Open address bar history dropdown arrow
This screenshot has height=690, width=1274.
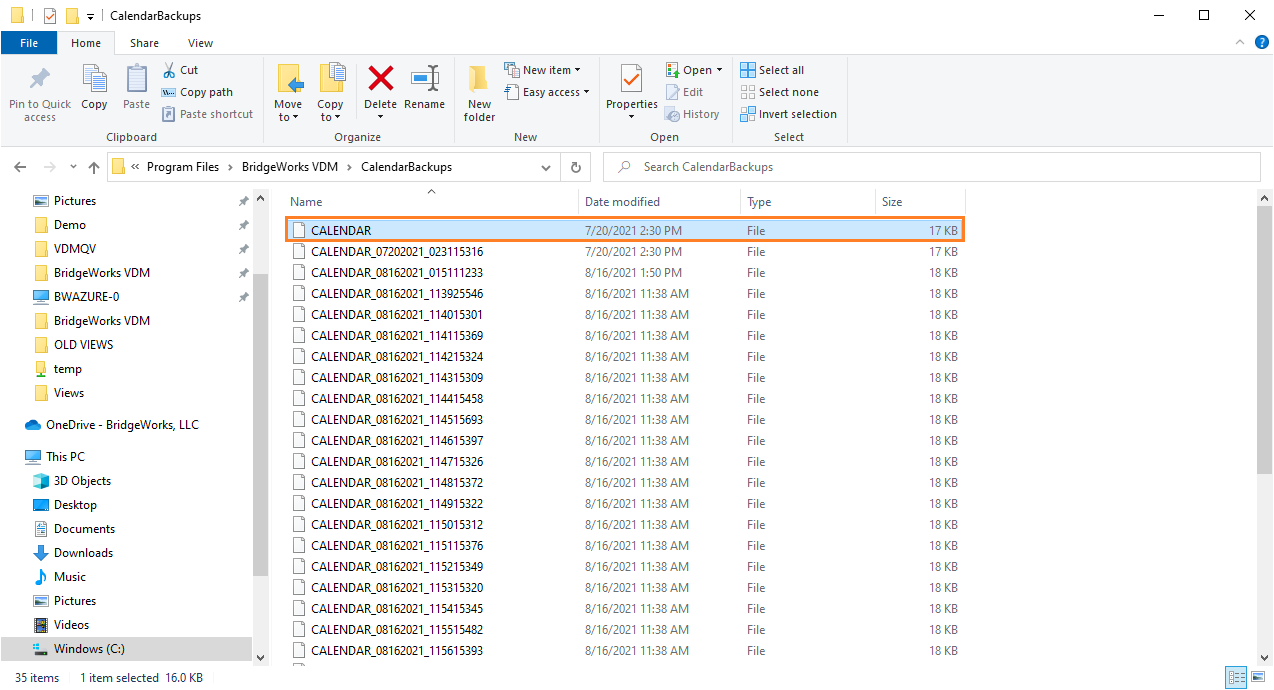point(545,167)
